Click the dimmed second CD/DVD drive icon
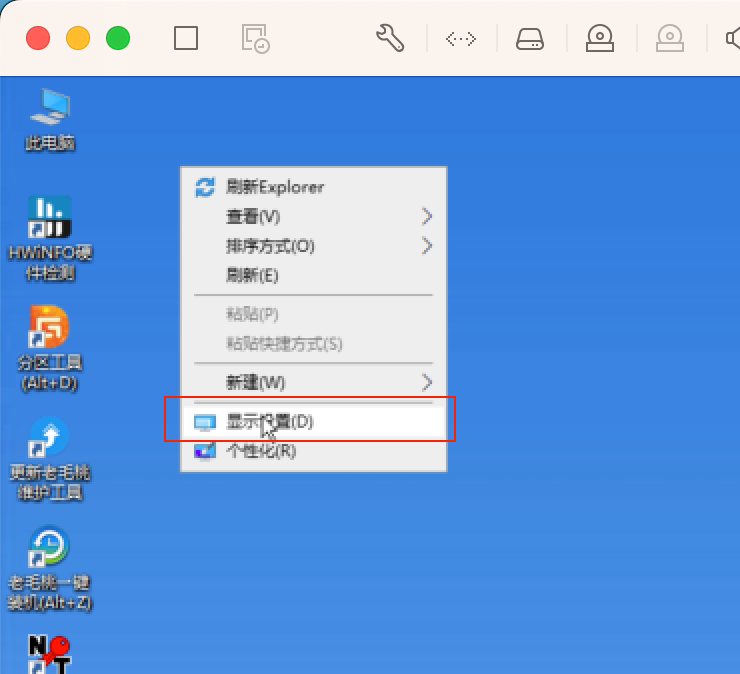Image resolution: width=740 pixels, height=674 pixels. pyautogui.click(x=670, y=38)
